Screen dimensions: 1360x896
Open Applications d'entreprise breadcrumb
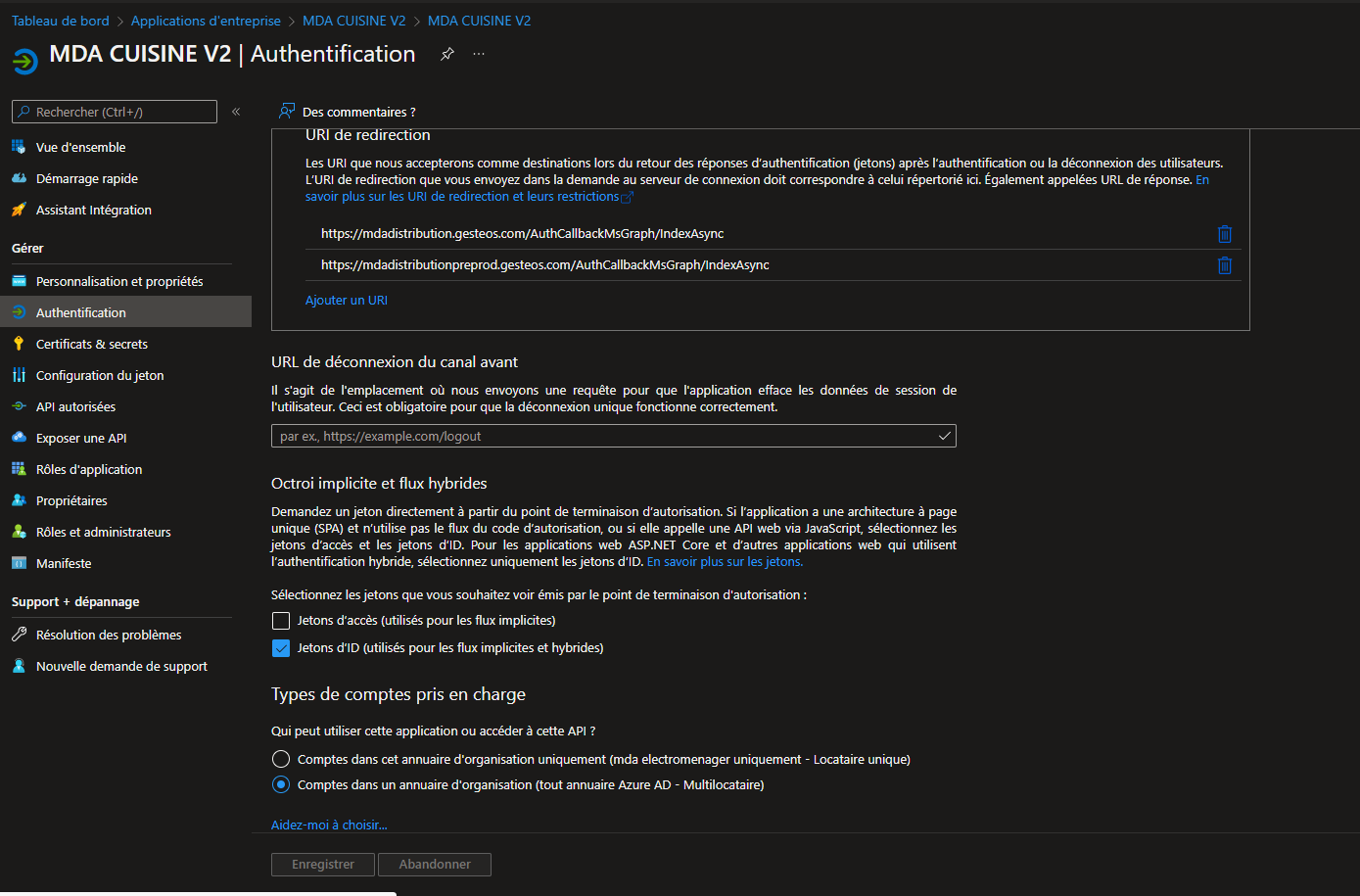[206, 21]
